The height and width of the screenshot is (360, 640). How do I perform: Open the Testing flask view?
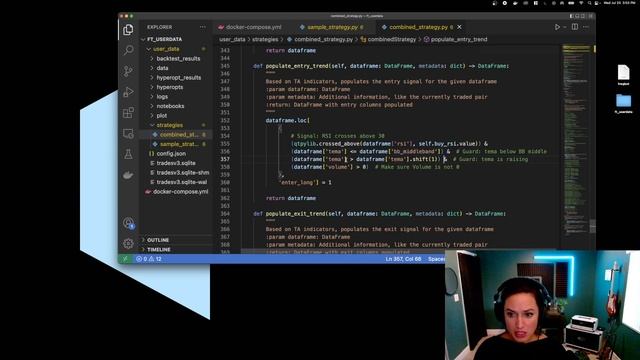pyautogui.click(x=128, y=154)
